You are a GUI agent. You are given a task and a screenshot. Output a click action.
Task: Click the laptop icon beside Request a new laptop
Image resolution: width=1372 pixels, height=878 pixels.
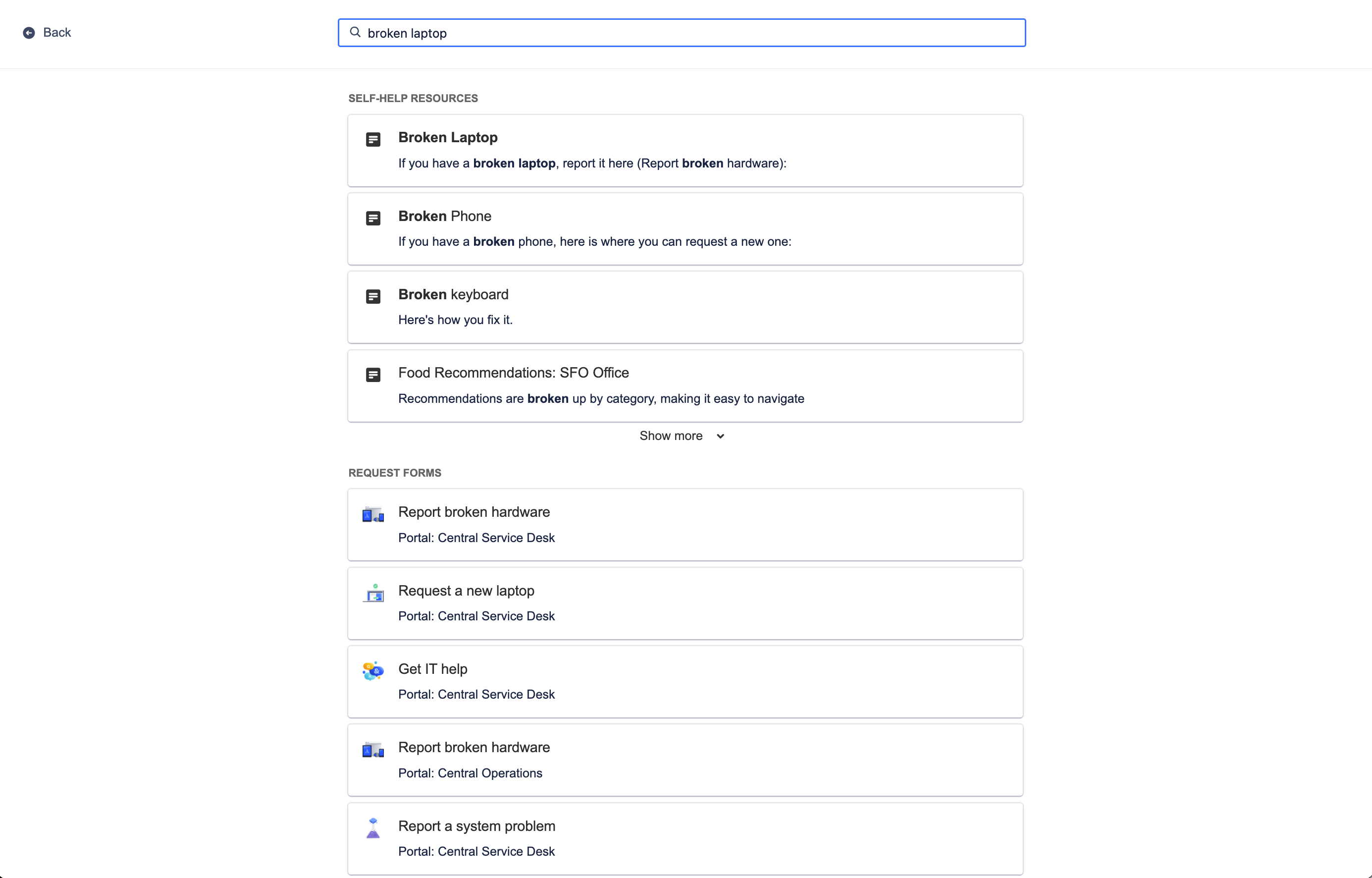pyautogui.click(x=373, y=593)
